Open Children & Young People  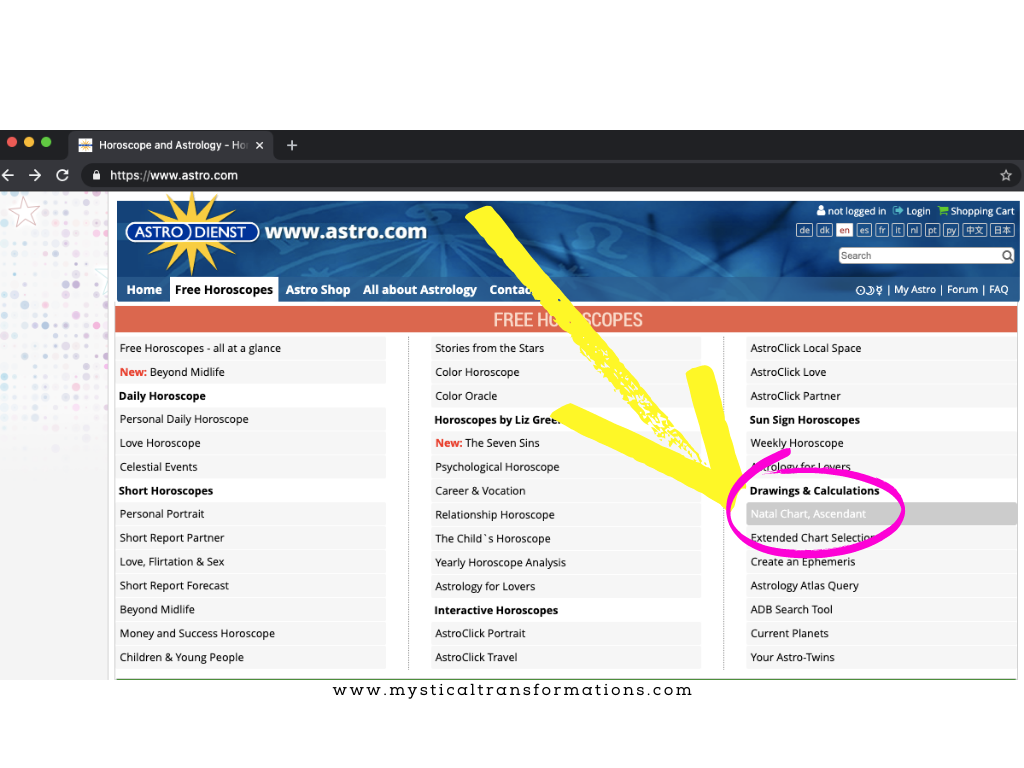click(251, 657)
